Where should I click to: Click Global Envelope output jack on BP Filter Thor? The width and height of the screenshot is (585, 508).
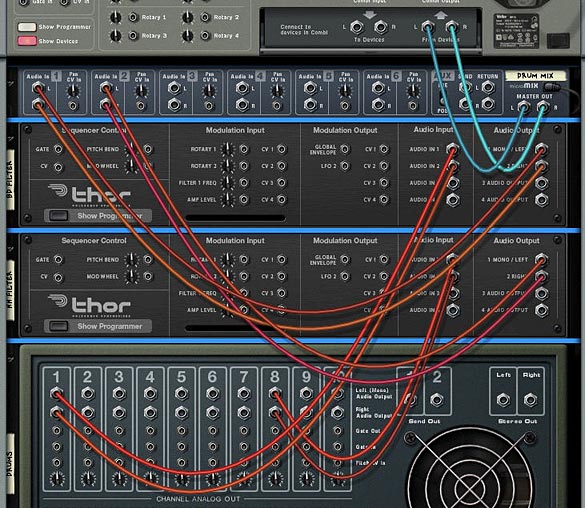tap(345, 149)
